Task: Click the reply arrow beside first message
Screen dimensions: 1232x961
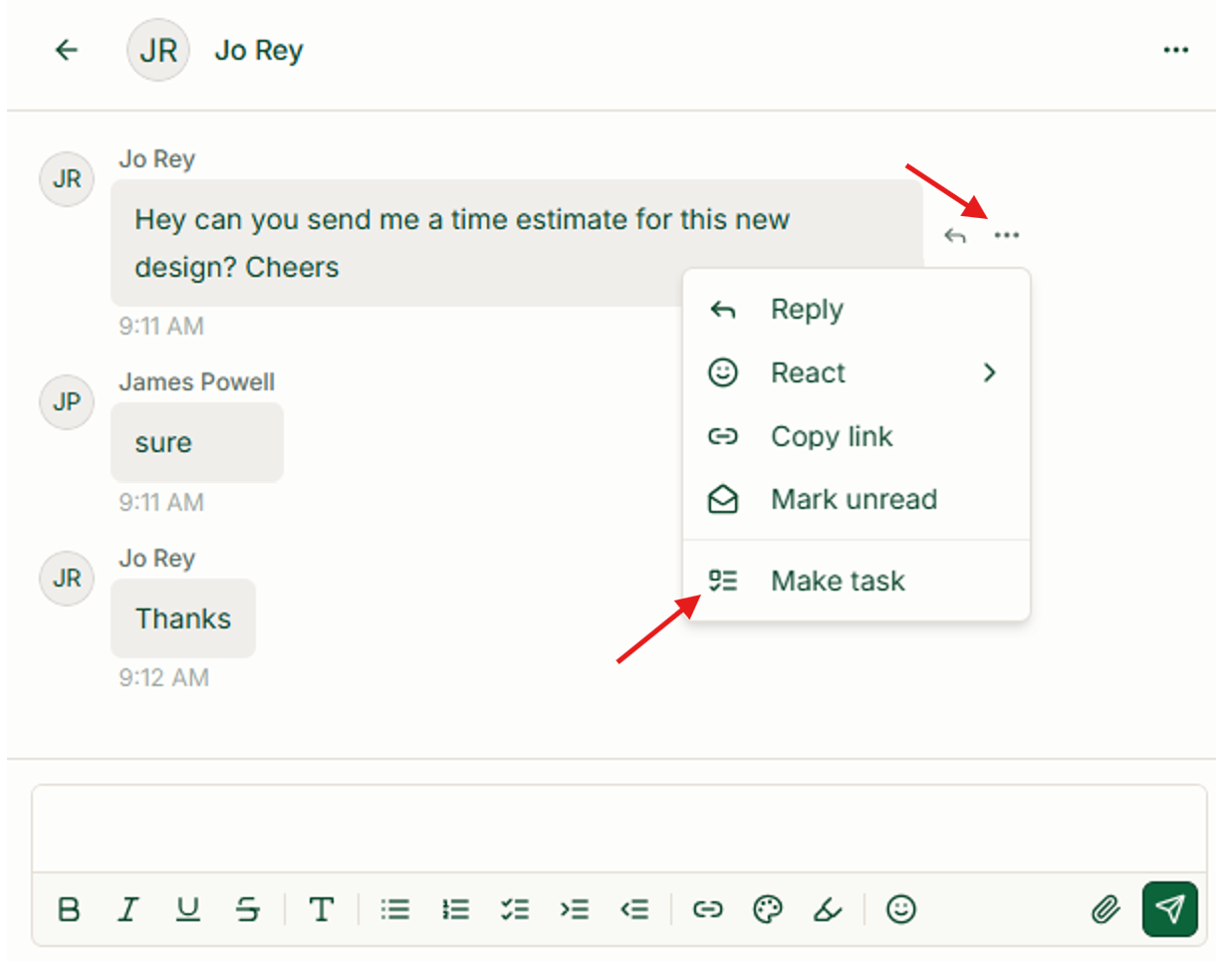Action: point(955,236)
